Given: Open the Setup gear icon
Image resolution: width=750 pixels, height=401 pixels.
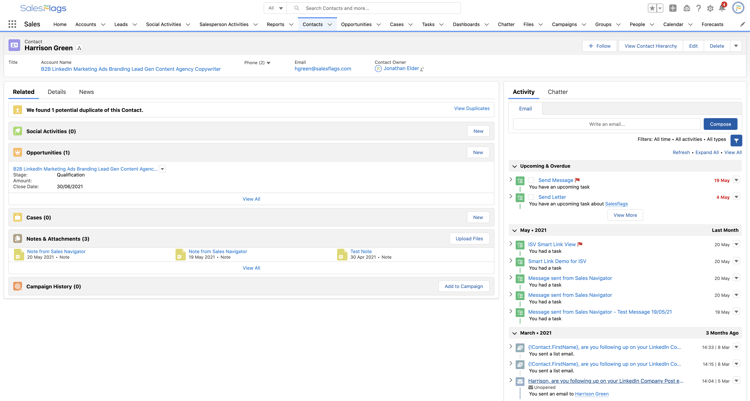Looking at the screenshot, I should click(710, 8).
